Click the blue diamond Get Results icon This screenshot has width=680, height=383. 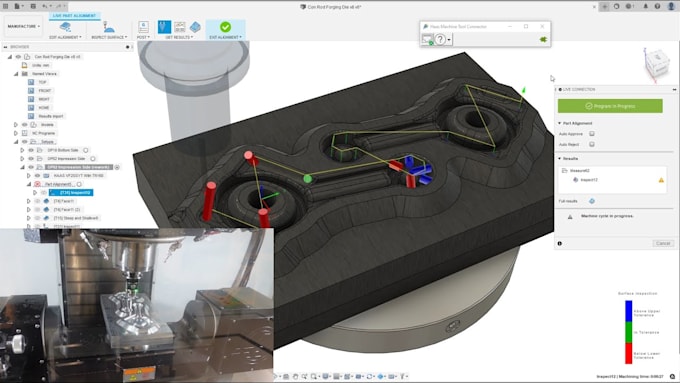(x=195, y=27)
